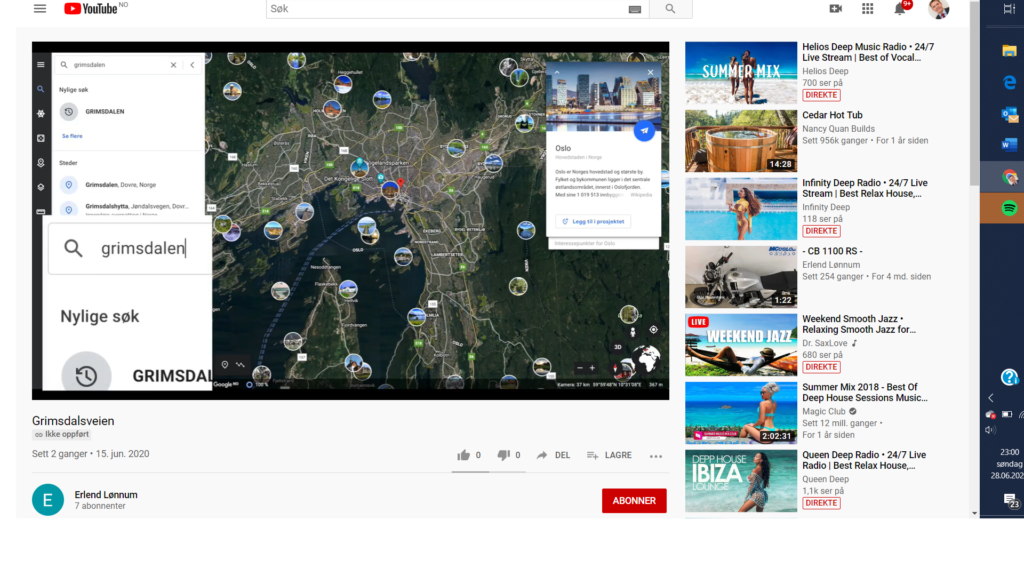The height and width of the screenshot is (576, 1024).
Task: Open the account avatar menu
Action: coord(938,8)
